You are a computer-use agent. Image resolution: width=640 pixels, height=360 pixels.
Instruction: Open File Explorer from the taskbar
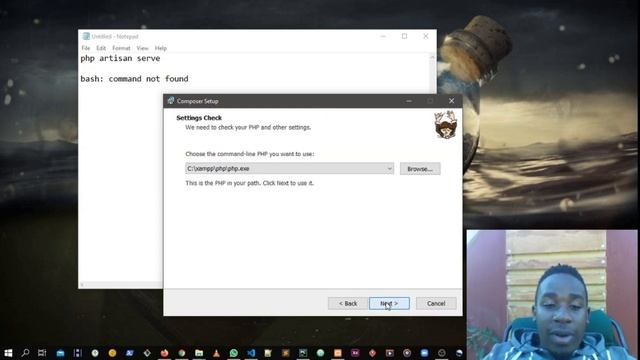point(199,353)
